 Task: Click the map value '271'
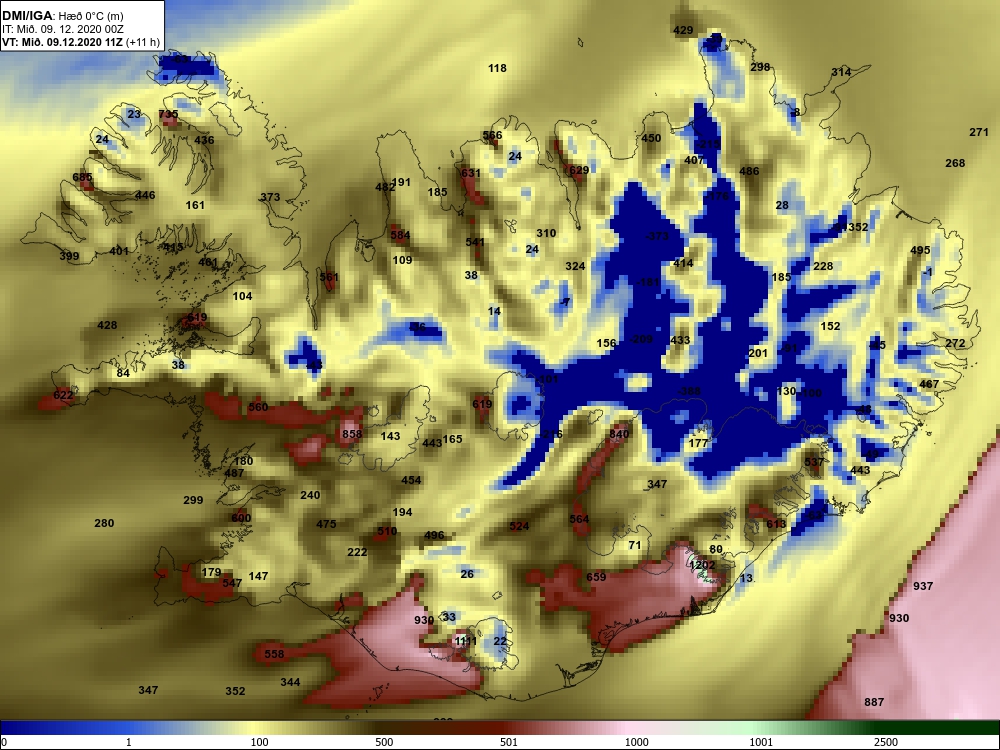pyautogui.click(x=979, y=133)
